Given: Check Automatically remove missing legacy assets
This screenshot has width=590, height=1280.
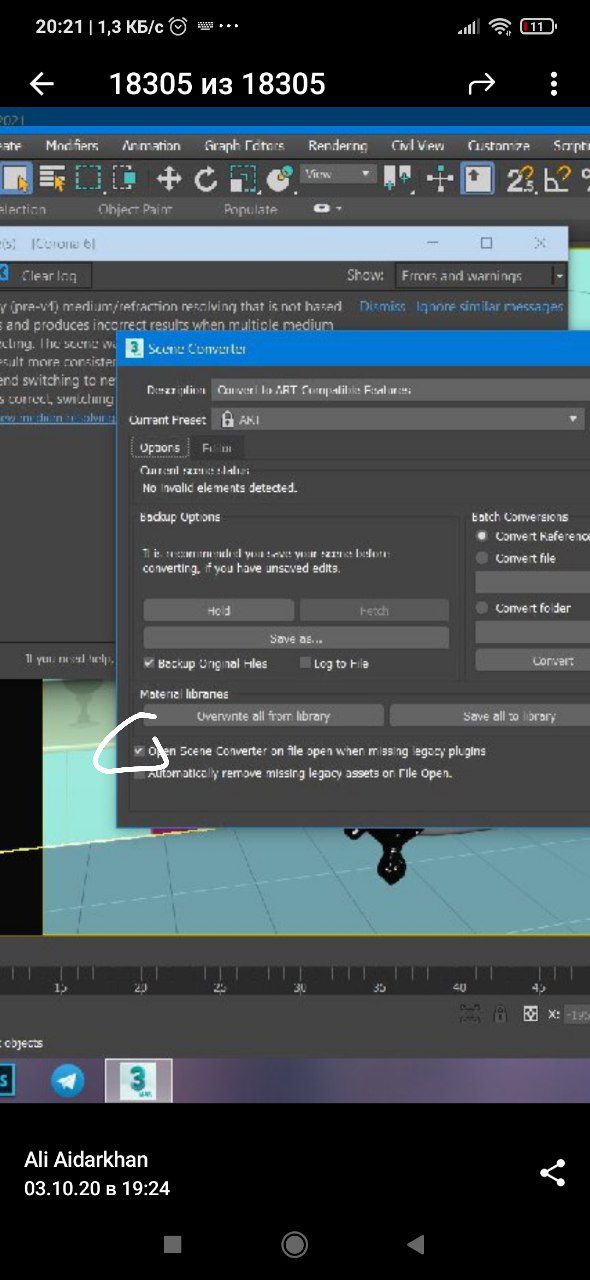Looking at the screenshot, I should pos(139,773).
